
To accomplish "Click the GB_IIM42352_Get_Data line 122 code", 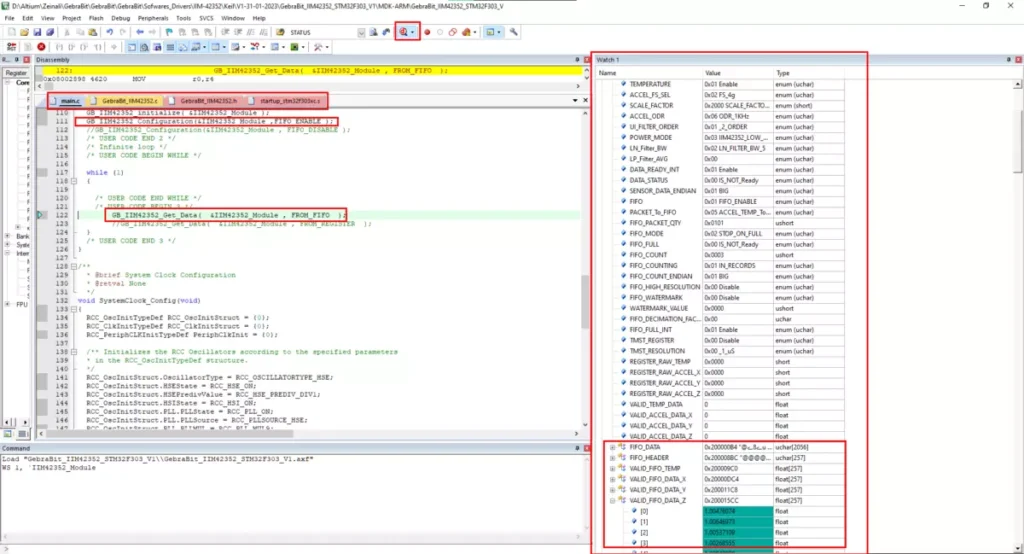I will (225, 215).
